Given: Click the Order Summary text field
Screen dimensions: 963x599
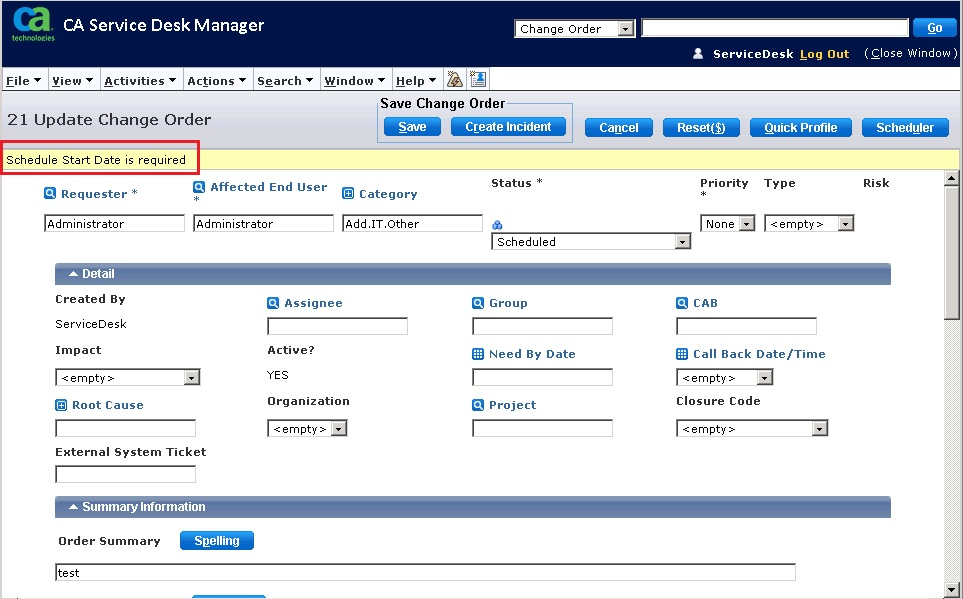Looking at the screenshot, I should tap(425, 573).
